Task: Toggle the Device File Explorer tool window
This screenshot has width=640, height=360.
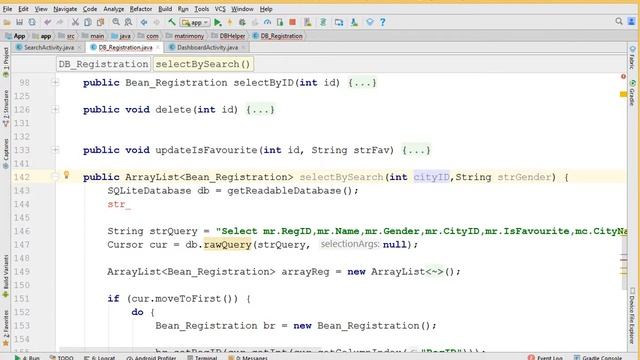Action: point(632,316)
